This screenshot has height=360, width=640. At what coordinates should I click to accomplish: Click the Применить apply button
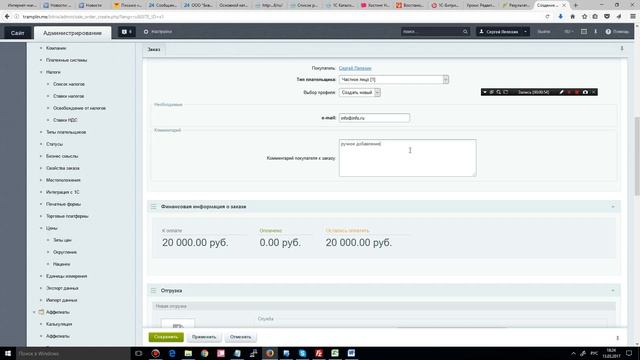point(204,337)
